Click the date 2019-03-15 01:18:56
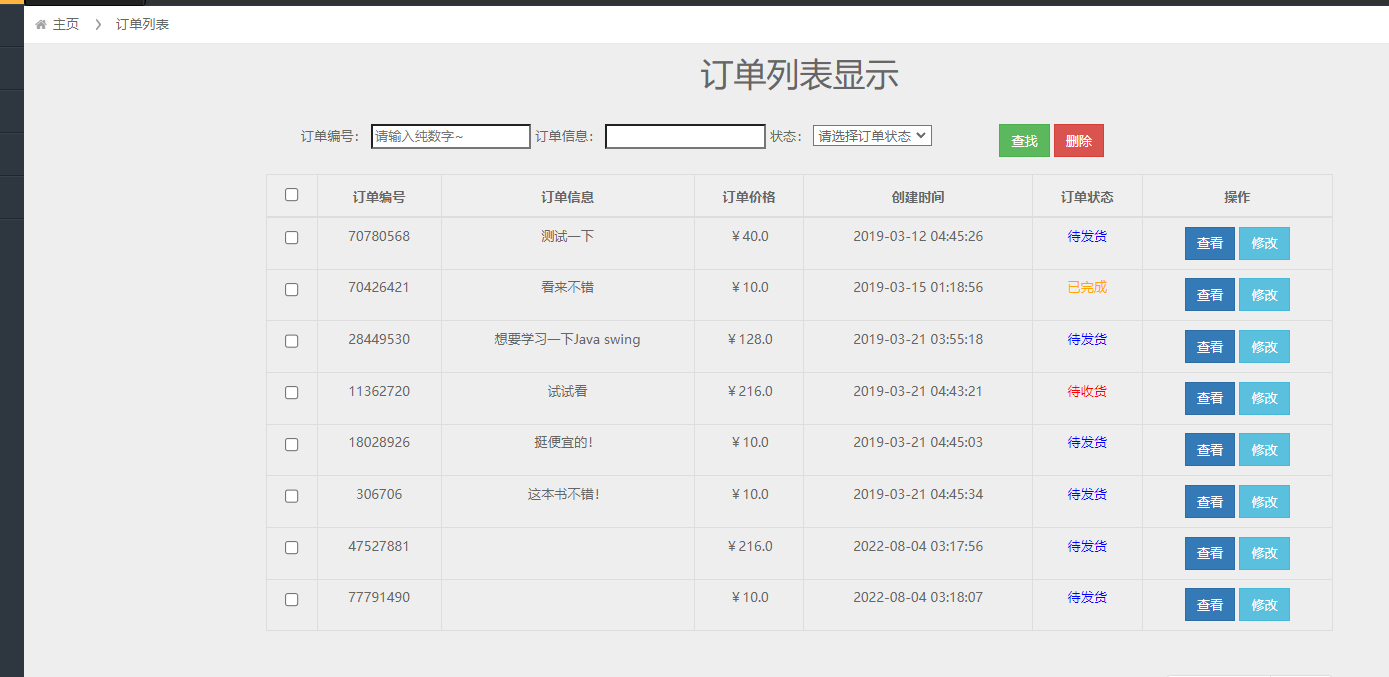This screenshot has width=1389, height=677. (x=918, y=287)
